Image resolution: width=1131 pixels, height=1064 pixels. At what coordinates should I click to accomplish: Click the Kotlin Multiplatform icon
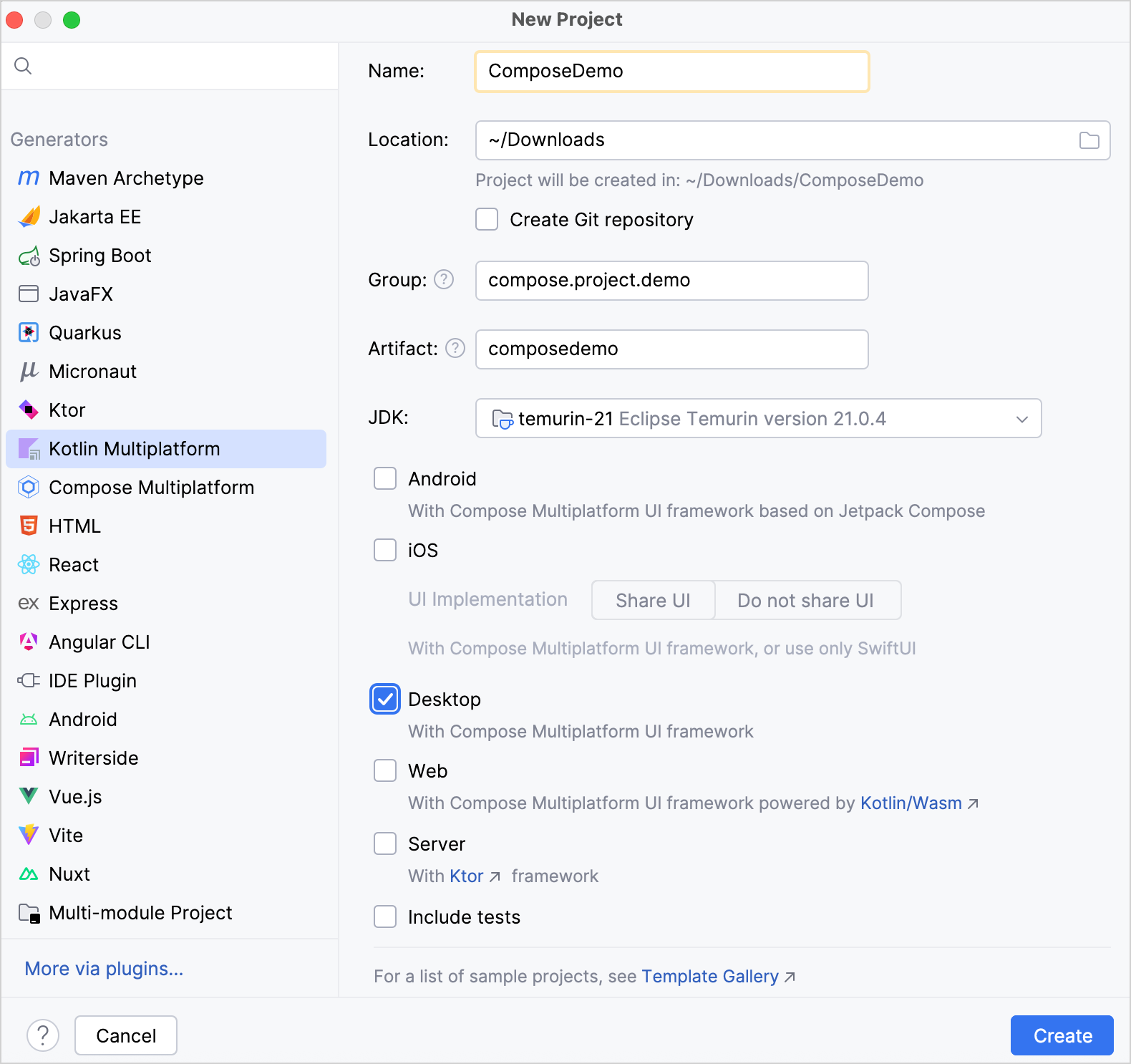coord(29,448)
